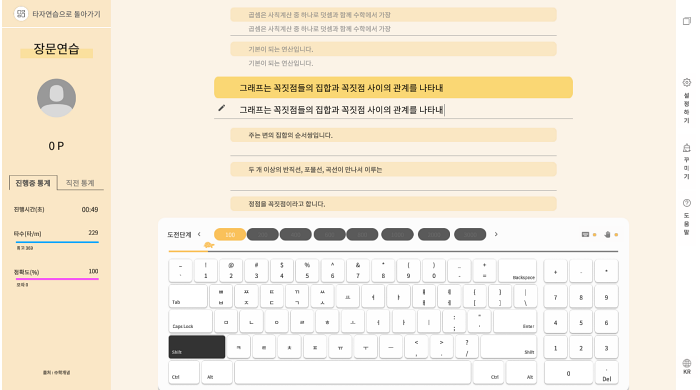Click the challenge stage progress line

tap(393, 252)
